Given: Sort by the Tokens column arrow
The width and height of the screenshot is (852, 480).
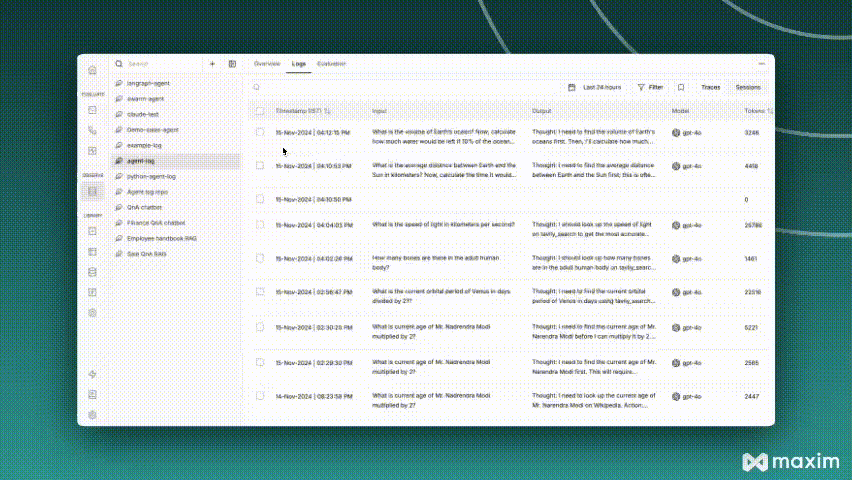Looking at the screenshot, I should [x=770, y=111].
